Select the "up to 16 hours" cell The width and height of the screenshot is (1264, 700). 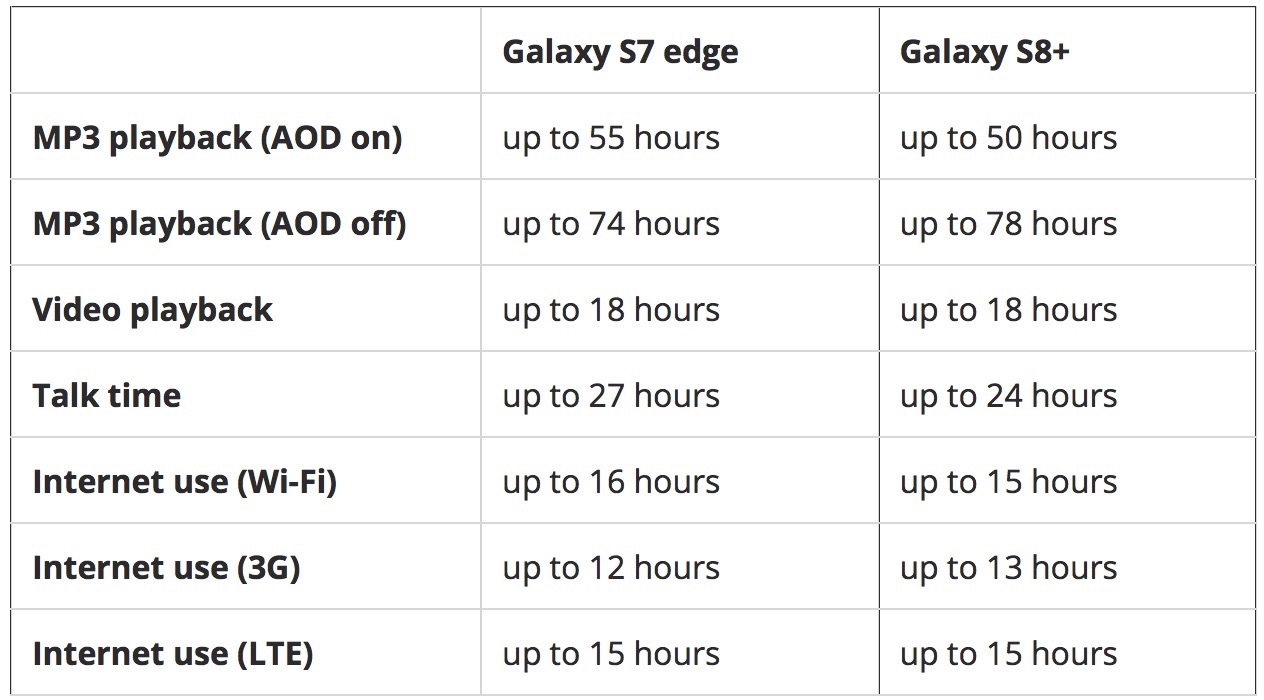click(x=611, y=482)
